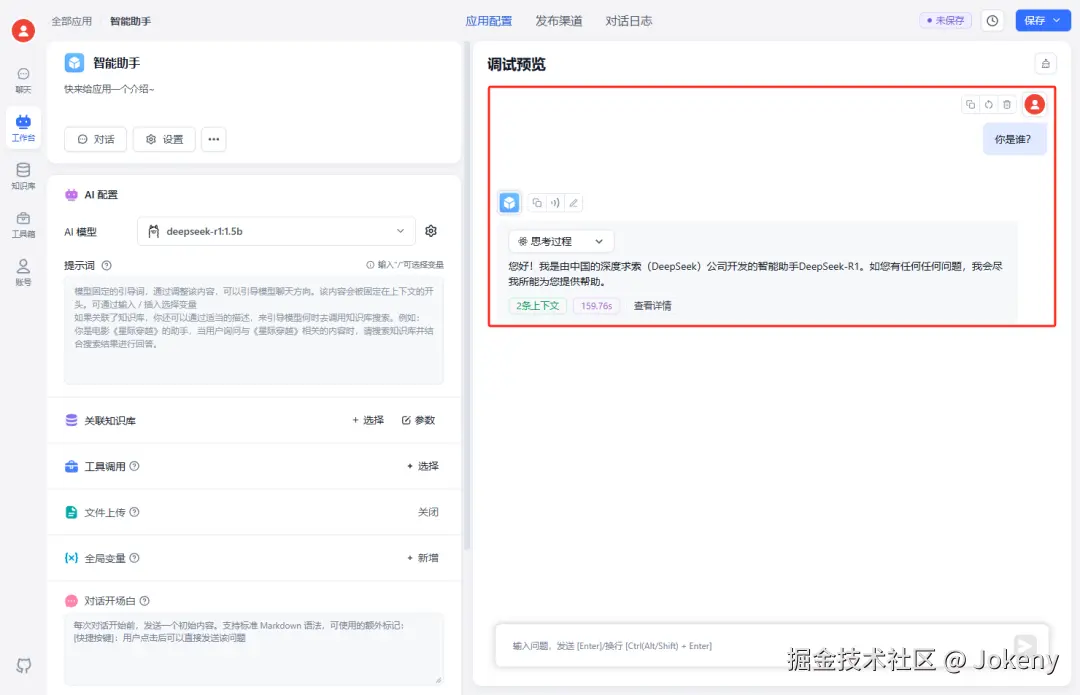Click the 2条上下文 context tag
Screen dimensions: 1080x695
[x=537, y=306]
